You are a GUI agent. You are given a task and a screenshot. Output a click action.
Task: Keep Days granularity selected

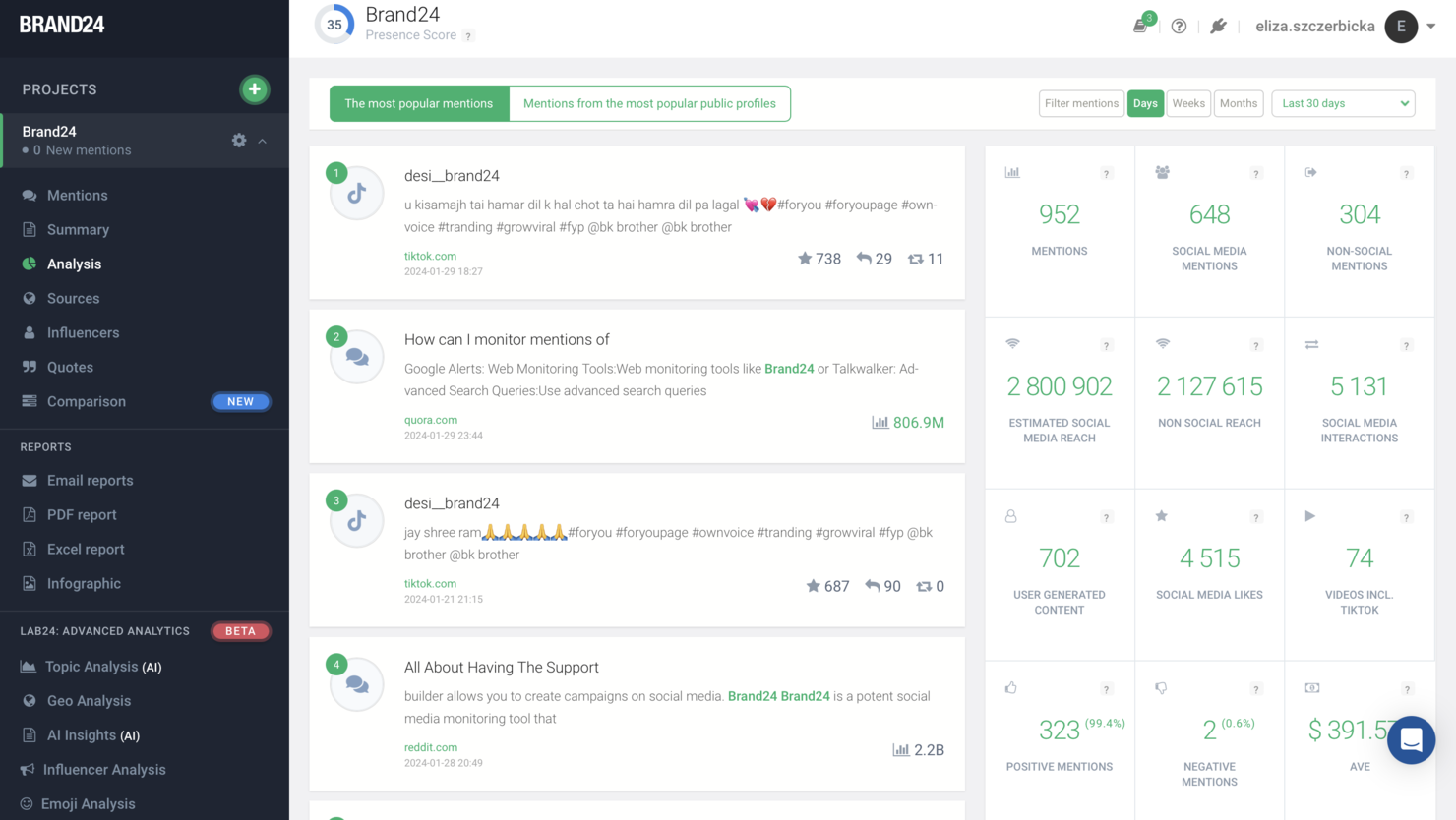(1145, 103)
